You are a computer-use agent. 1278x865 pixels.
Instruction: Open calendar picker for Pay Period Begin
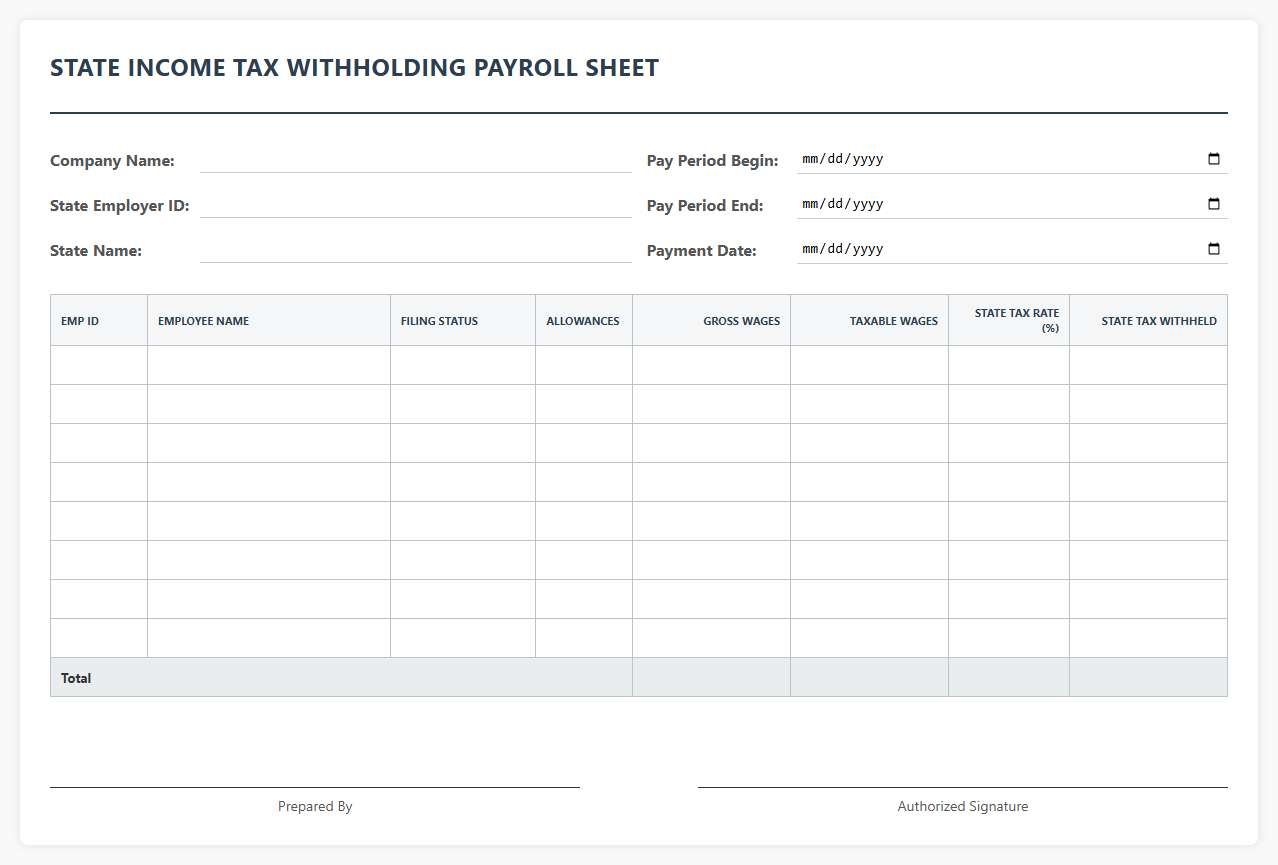(1214, 159)
